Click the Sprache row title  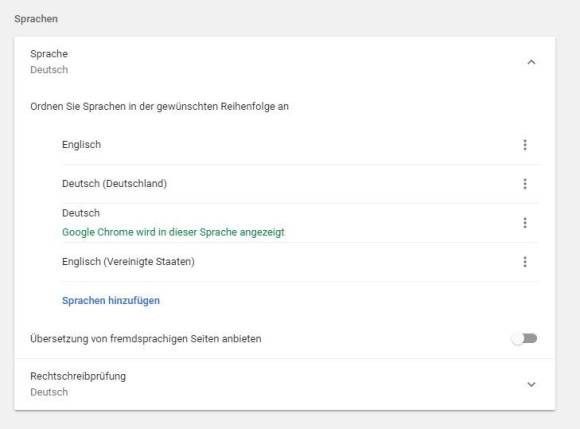coord(49,54)
